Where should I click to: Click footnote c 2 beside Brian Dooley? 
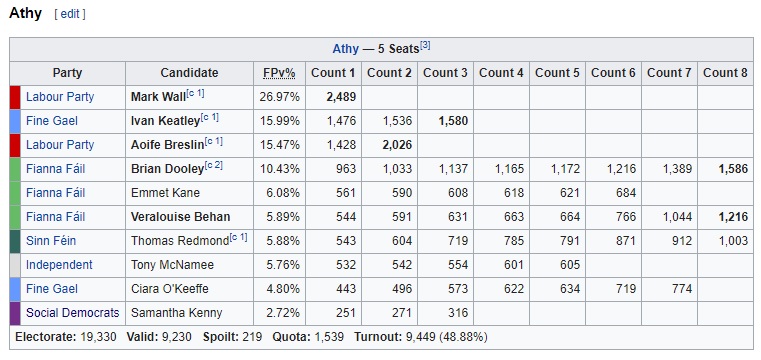coord(213,165)
